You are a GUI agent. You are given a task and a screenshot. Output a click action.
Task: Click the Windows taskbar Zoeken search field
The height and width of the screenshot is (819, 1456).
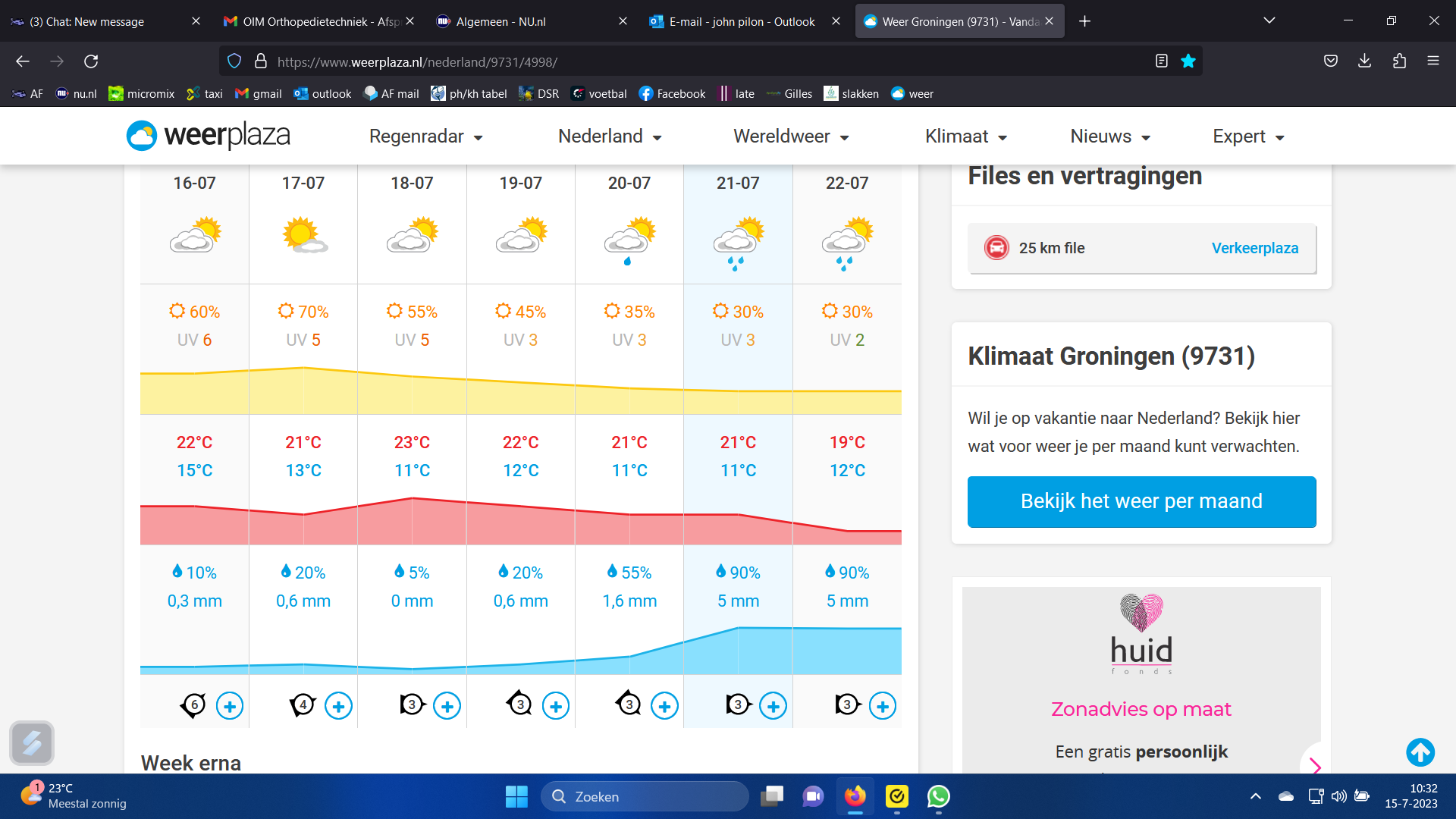(x=645, y=796)
